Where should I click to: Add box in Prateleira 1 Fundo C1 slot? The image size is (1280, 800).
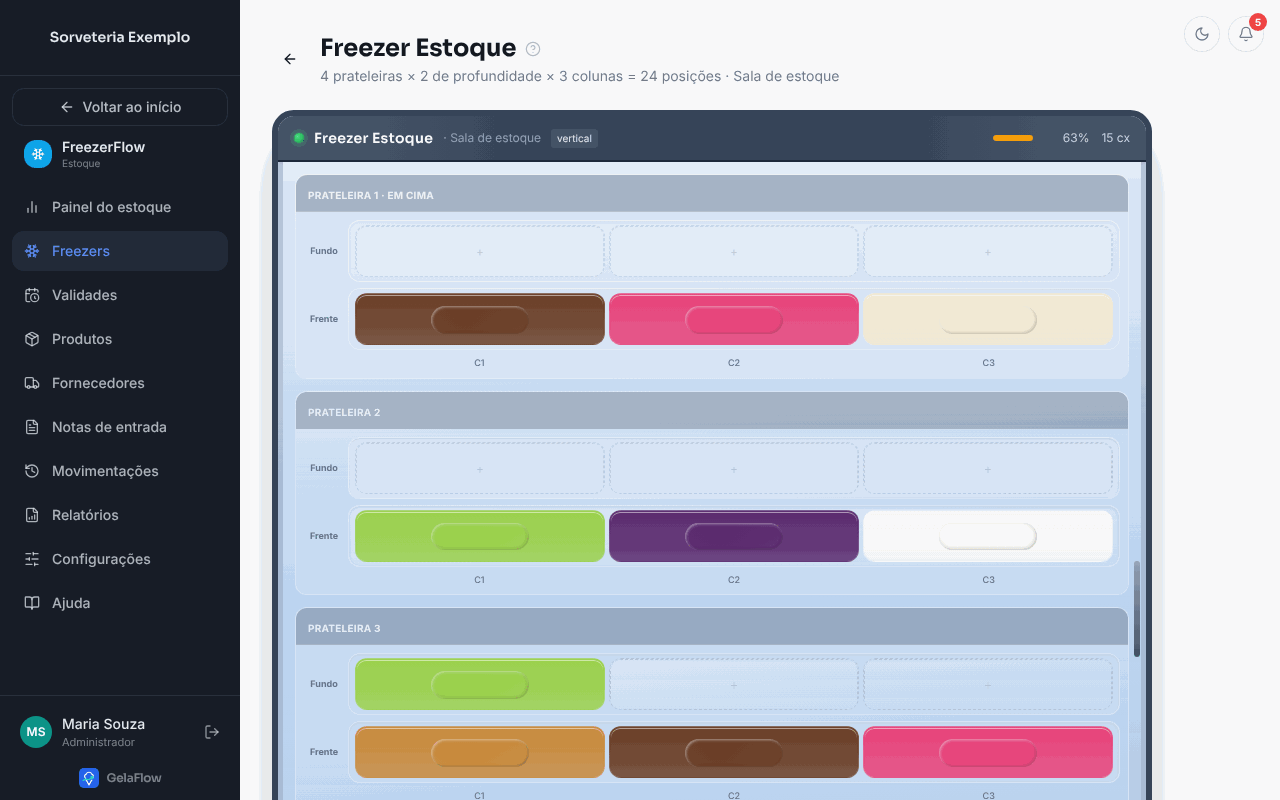point(480,252)
